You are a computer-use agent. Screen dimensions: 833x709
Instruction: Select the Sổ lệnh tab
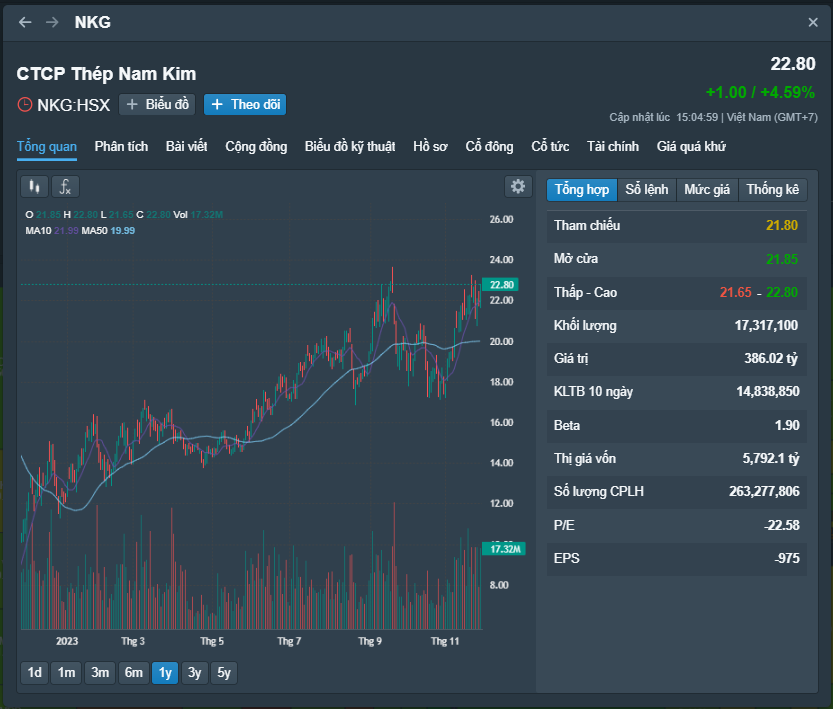pos(647,190)
